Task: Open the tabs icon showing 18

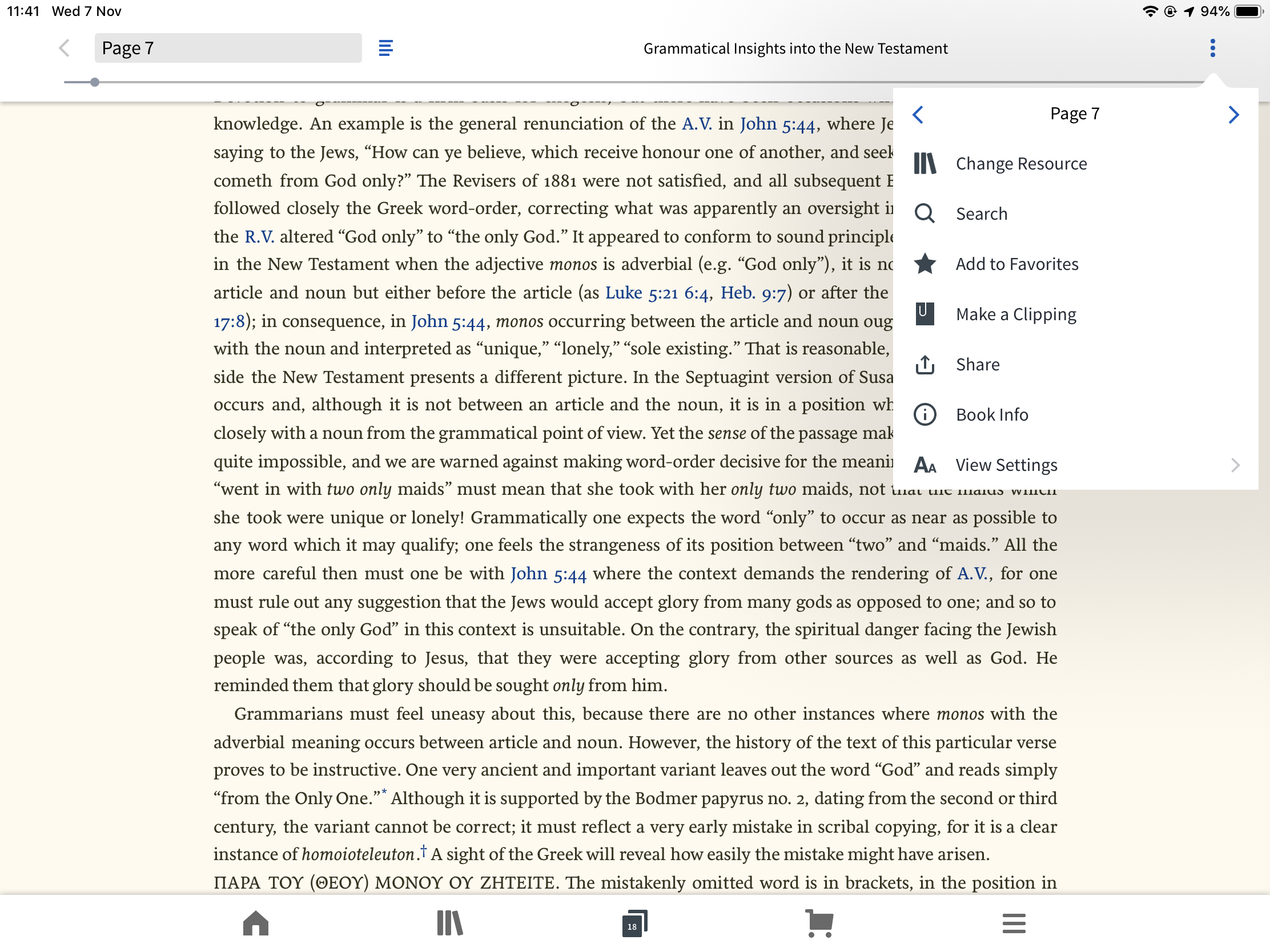Action: tap(634, 923)
